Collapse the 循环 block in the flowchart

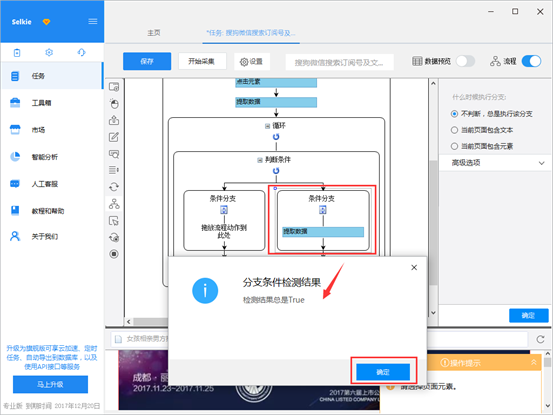point(267,126)
